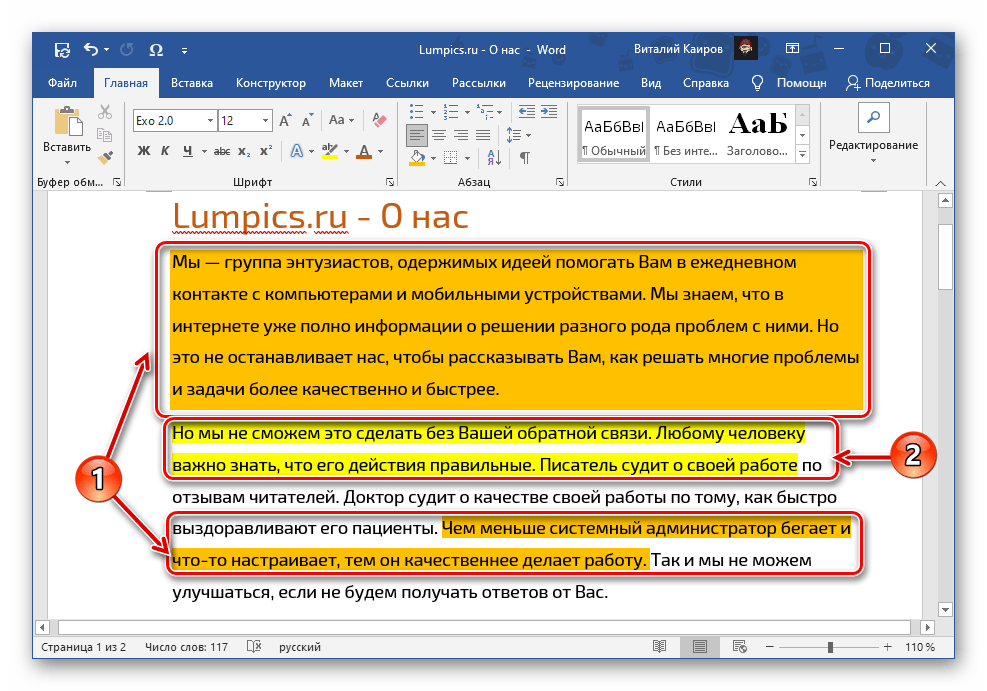This screenshot has width=987, height=691.
Task: Click the font color red A swatch
Action: click(x=361, y=152)
